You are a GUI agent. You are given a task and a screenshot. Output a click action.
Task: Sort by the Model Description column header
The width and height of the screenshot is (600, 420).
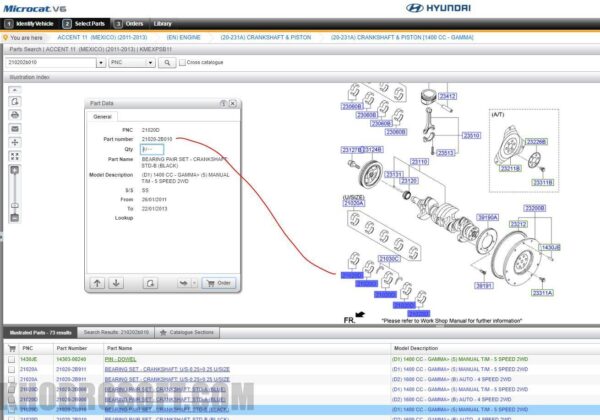coord(416,348)
